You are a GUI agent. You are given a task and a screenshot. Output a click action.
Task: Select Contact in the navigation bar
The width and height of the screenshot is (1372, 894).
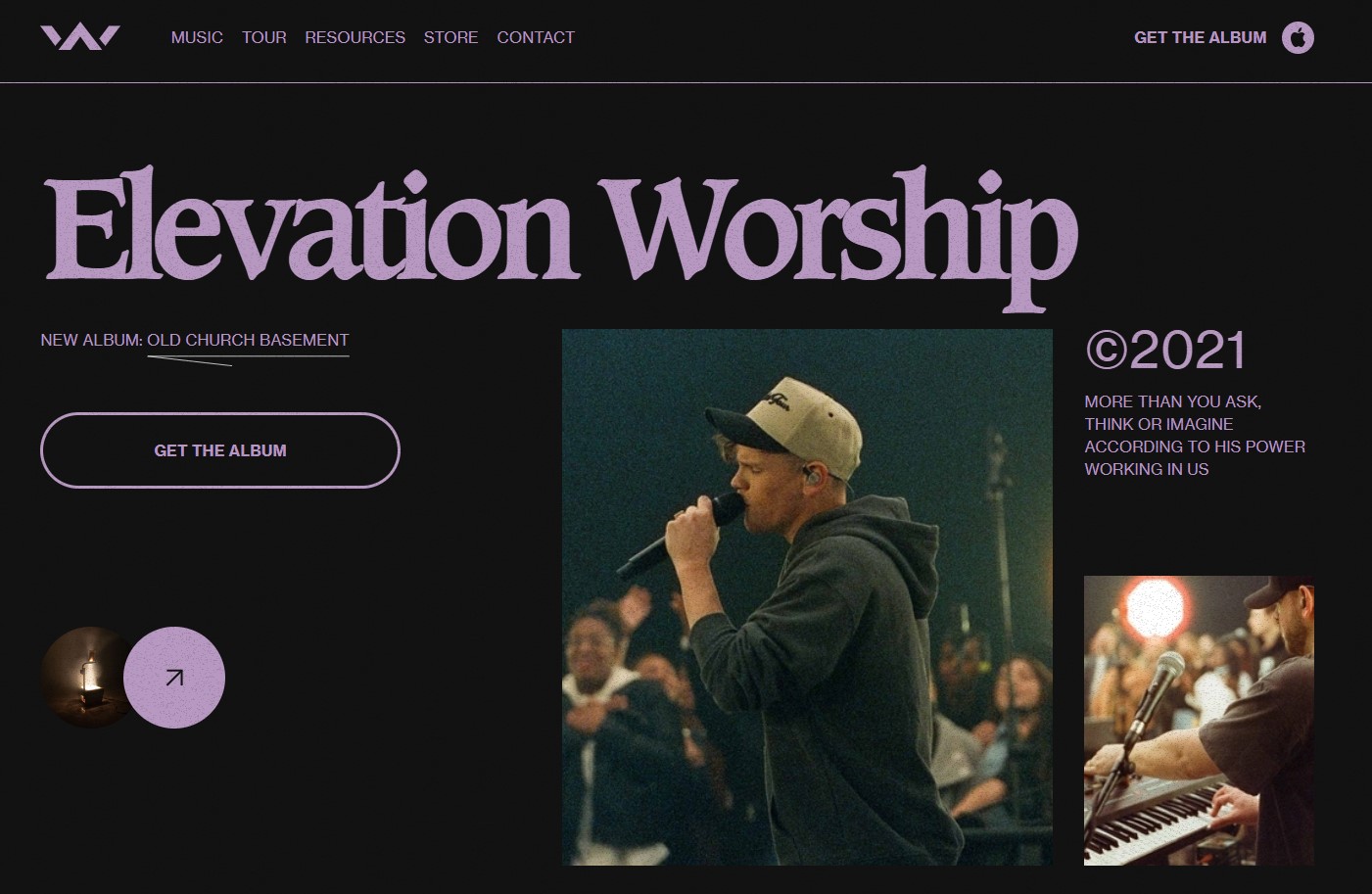pos(536,37)
